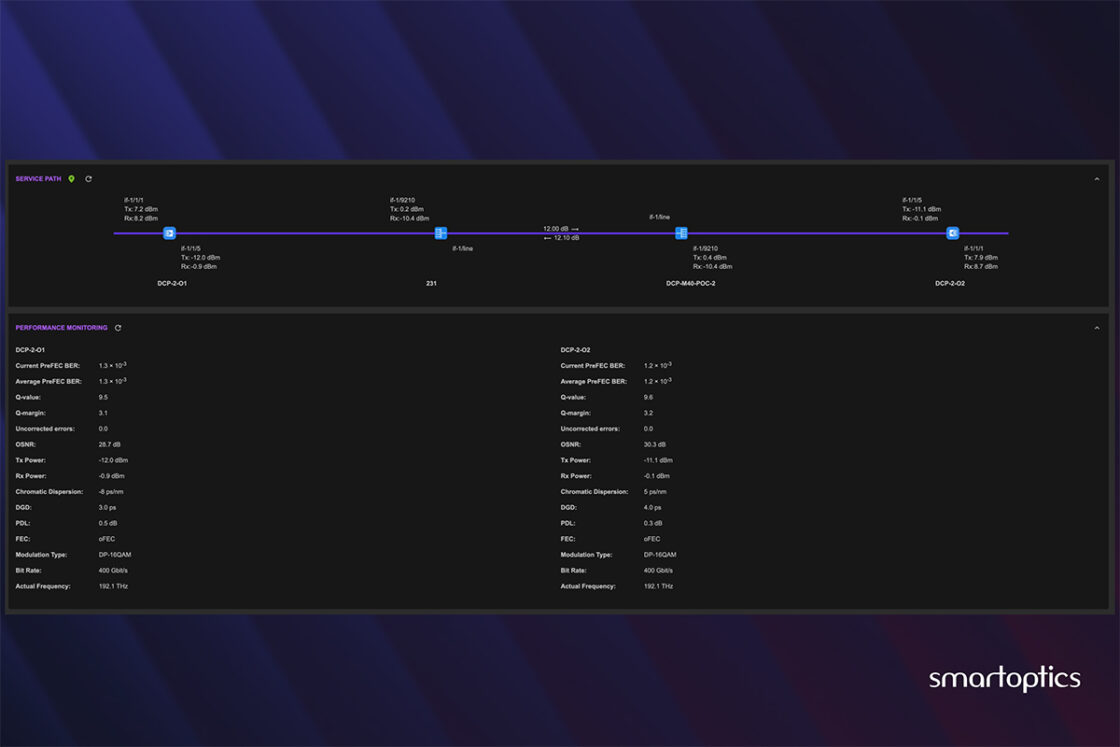Select the DCP-2-O1 node icon
This screenshot has height=747, width=1120.
(169, 233)
